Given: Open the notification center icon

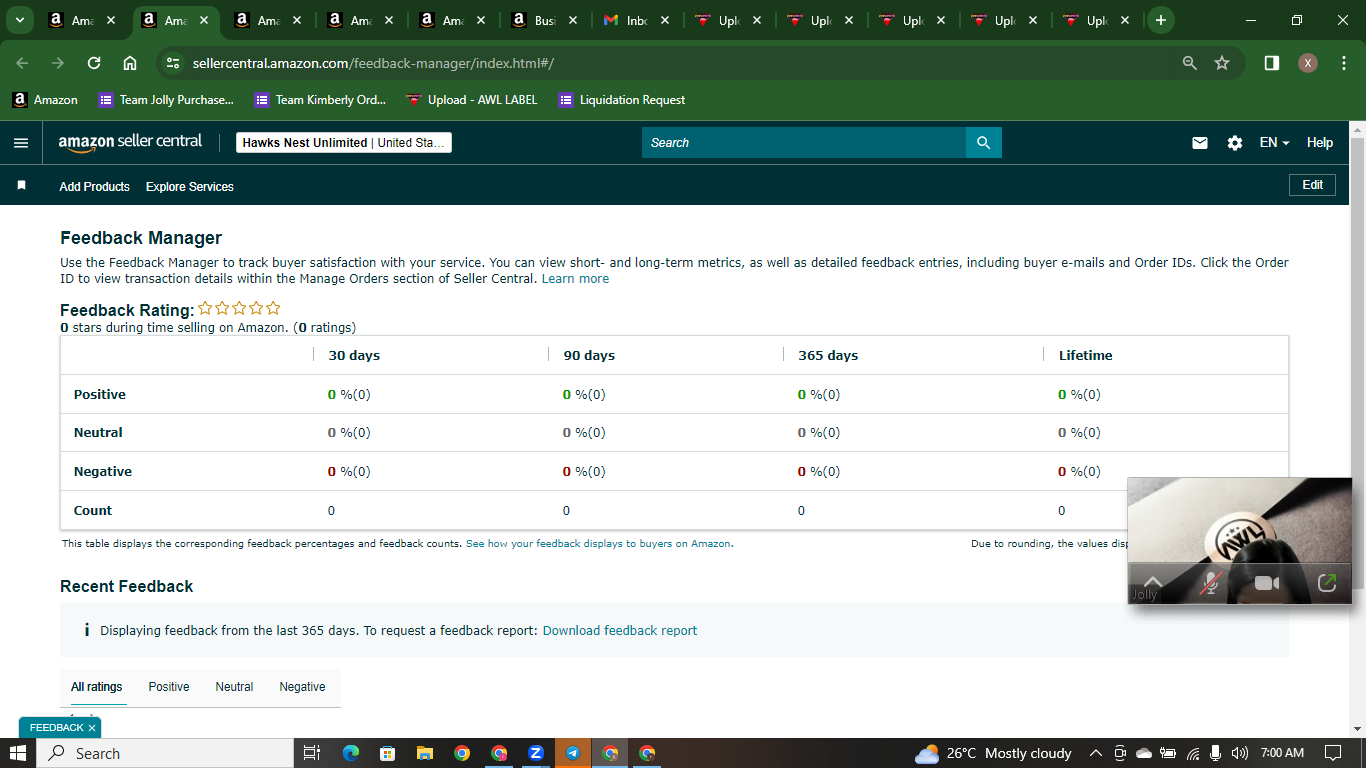Looking at the screenshot, I should pos(1332,753).
